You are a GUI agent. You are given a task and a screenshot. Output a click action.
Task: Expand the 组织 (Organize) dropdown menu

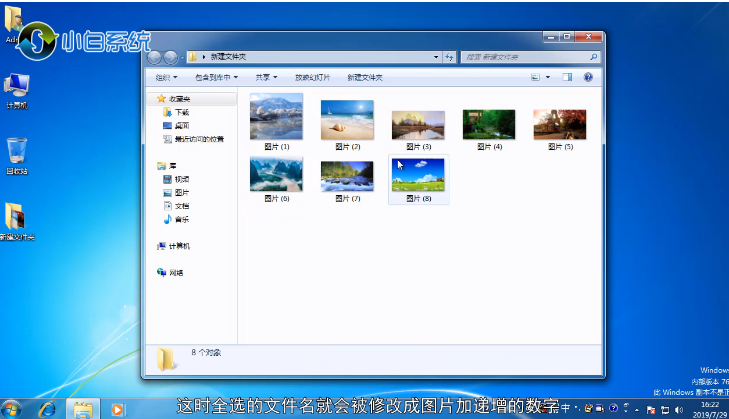[166, 77]
